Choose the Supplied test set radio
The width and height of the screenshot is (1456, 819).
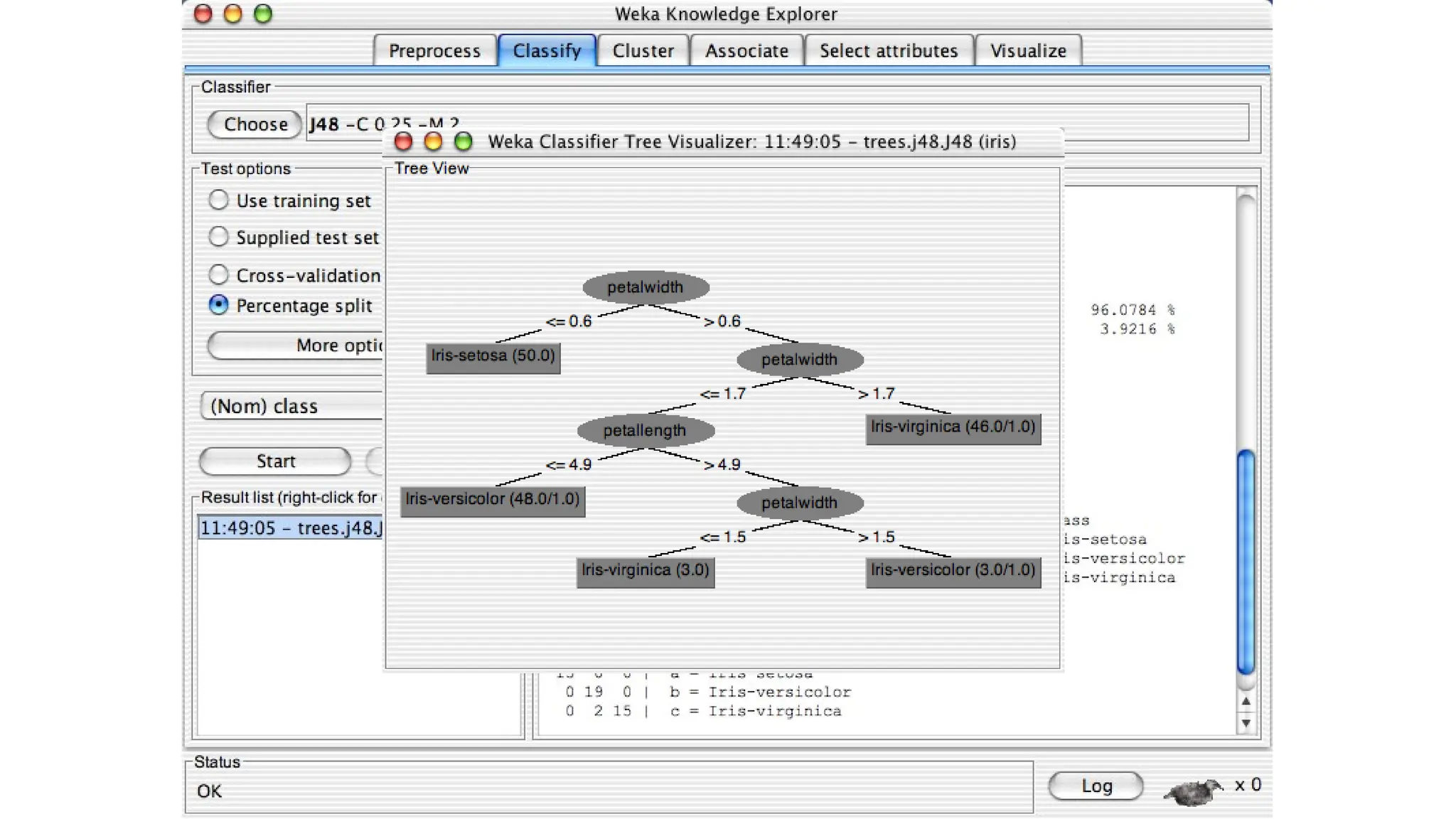click(219, 237)
